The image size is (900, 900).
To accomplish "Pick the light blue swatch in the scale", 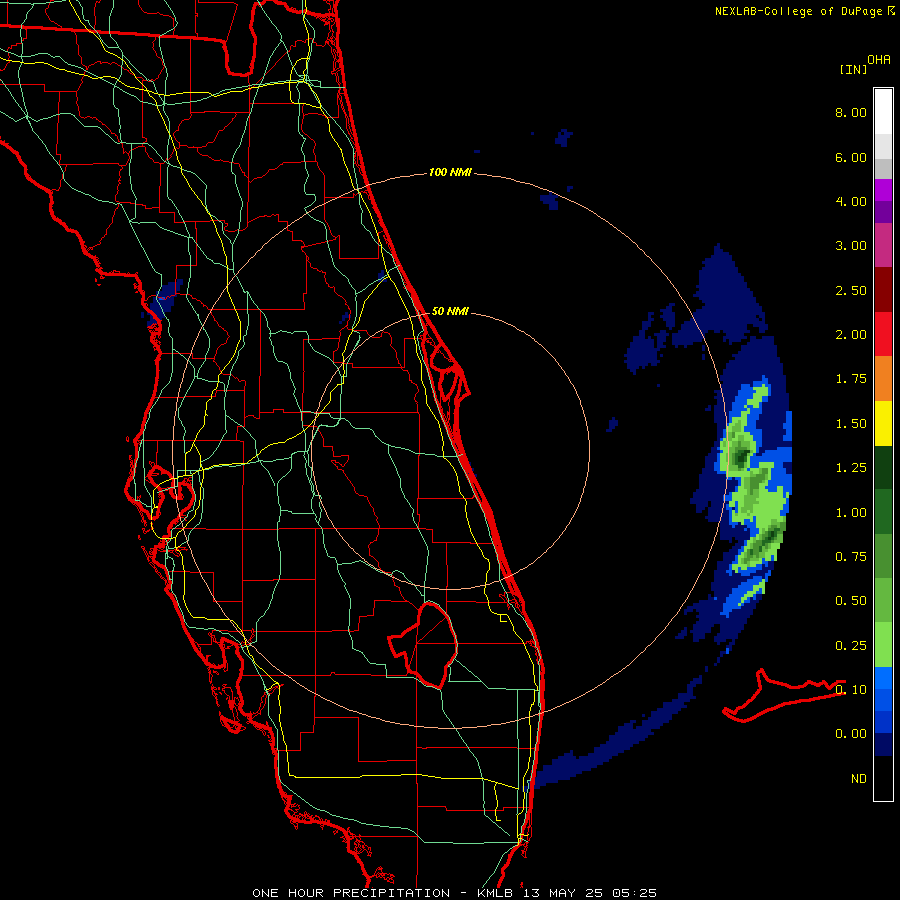I will [883, 678].
